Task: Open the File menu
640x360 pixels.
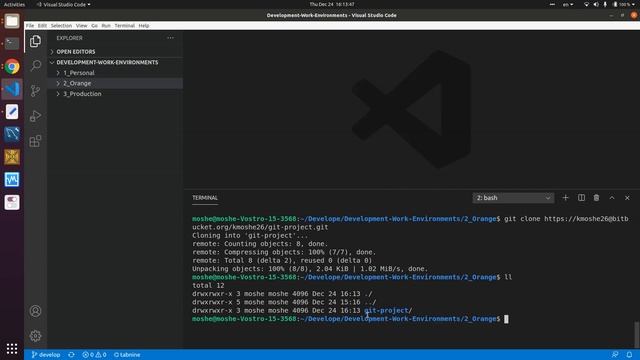Action: [x=30, y=26]
